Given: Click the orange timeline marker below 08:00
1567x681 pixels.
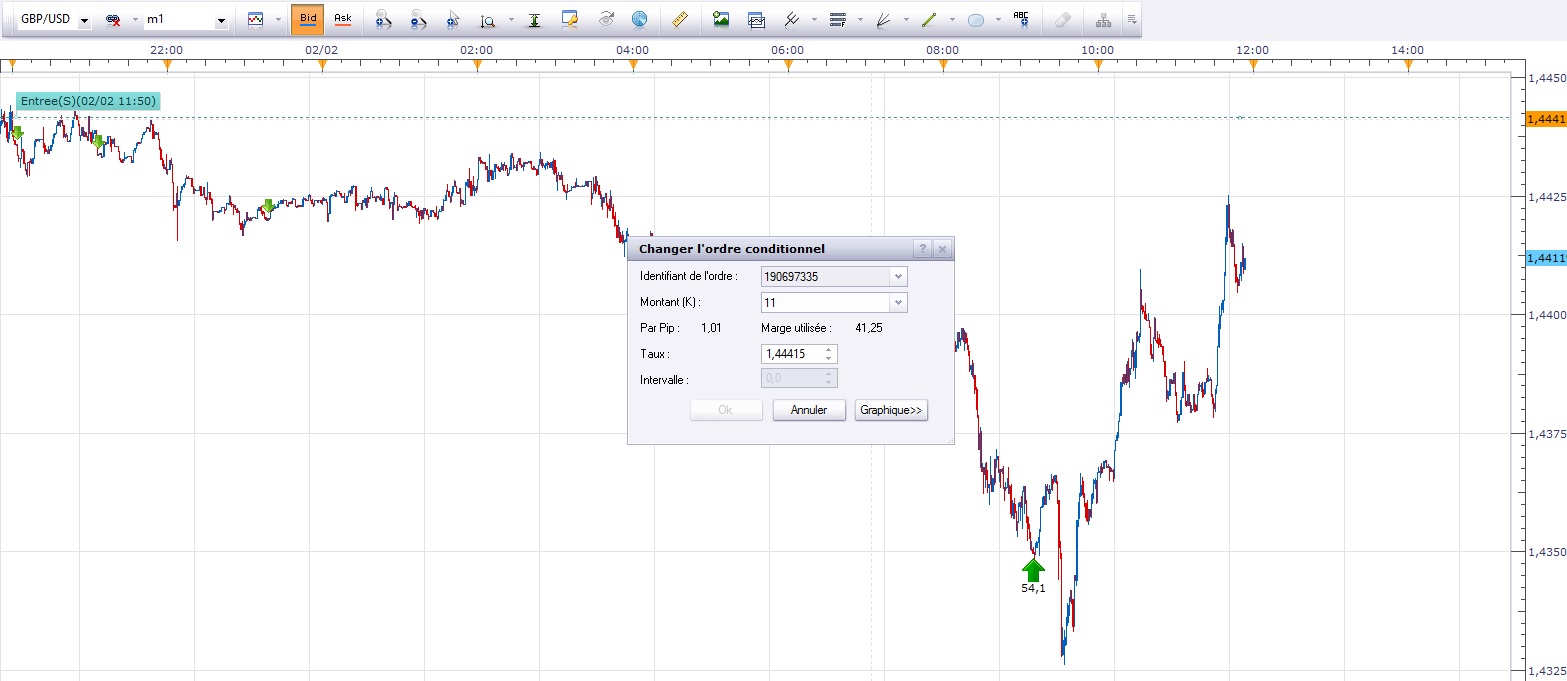Looking at the screenshot, I should 943,65.
